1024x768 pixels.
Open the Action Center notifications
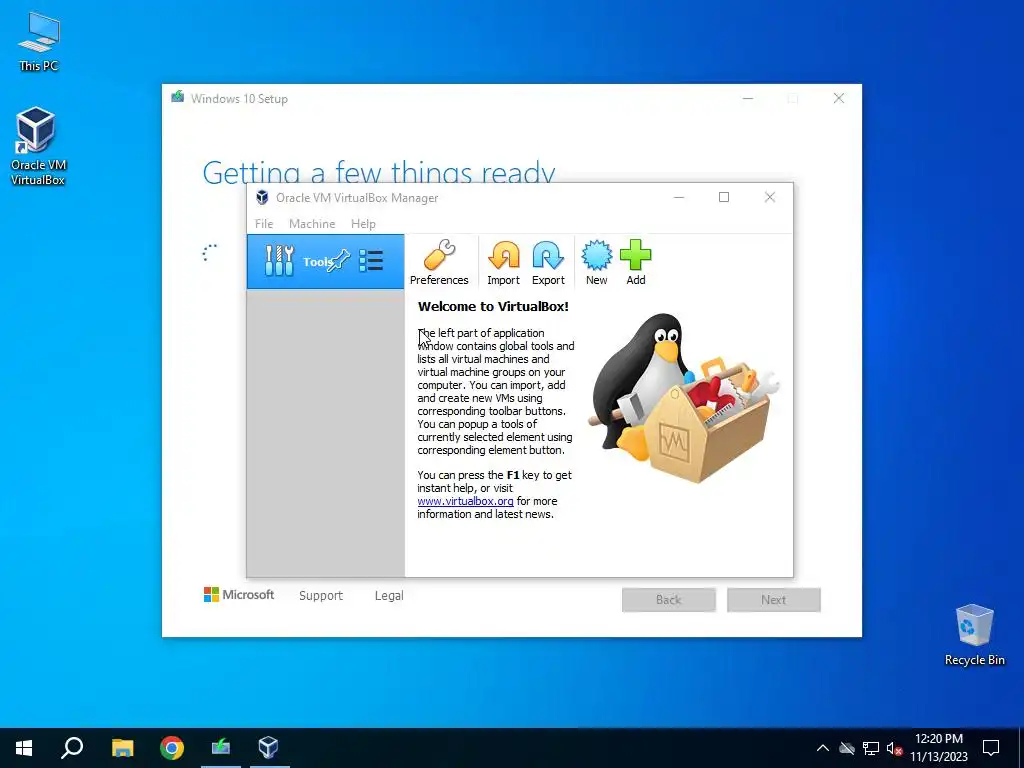click(991, 748)
